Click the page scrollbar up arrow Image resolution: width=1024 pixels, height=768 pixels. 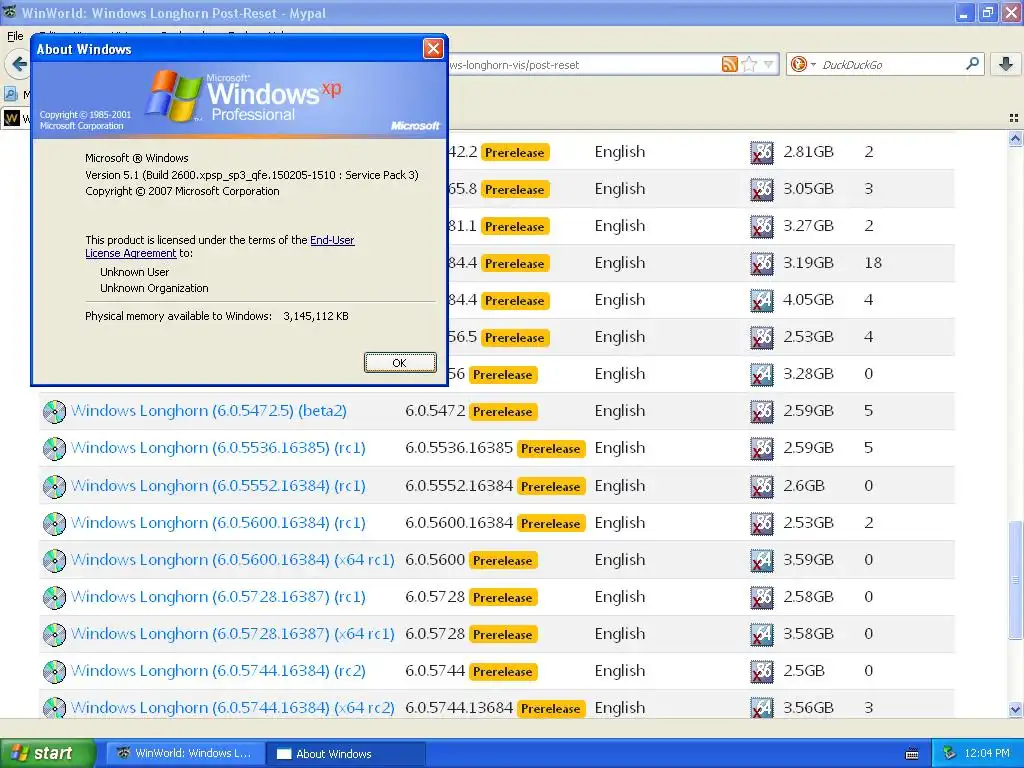(1015, 138)
